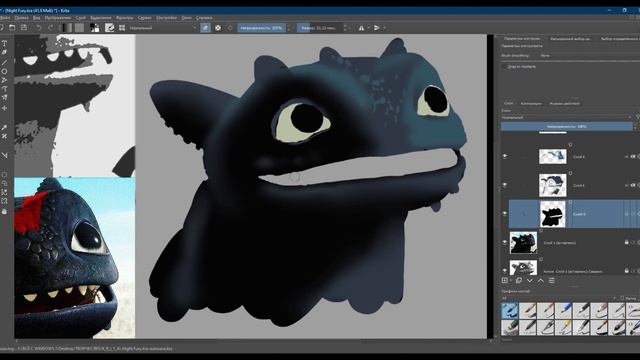This screenshot has height=360, width=640.
Task: Switch to the Слои tab
Action: (509, 103)
